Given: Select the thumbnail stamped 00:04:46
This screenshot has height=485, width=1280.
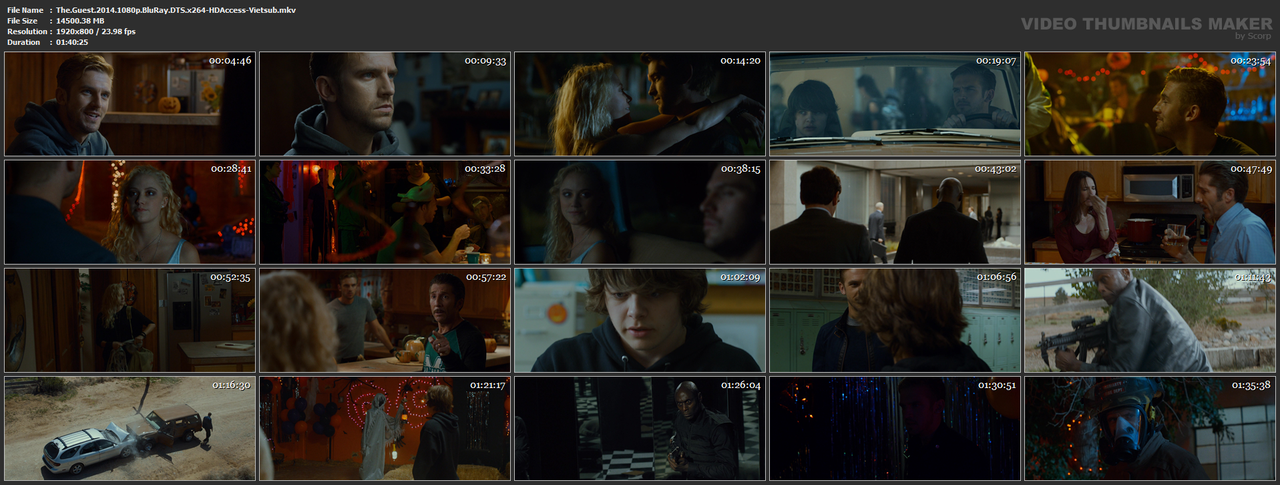Looking at the screenshot, I should (x=130, y=104).
